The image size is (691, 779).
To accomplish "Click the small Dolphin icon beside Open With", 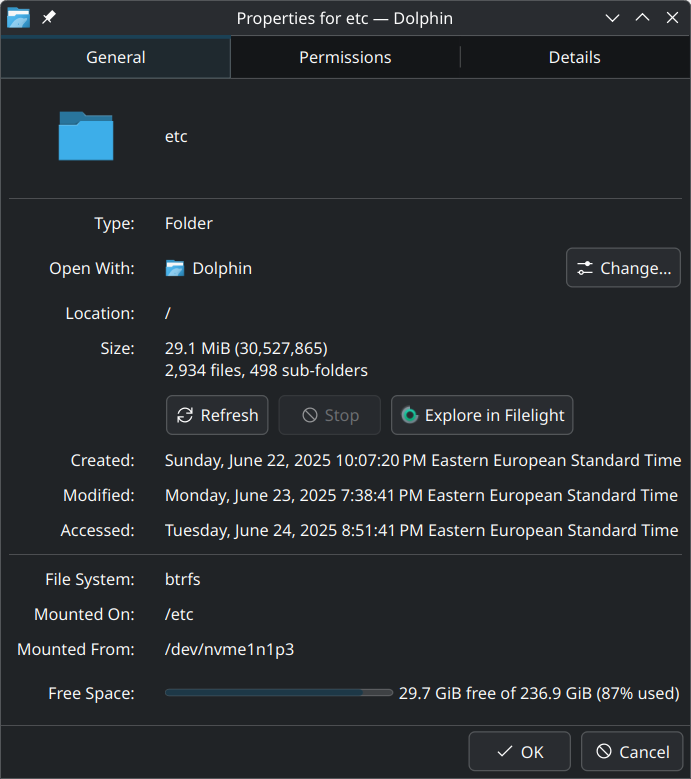I will coord(175,268).
